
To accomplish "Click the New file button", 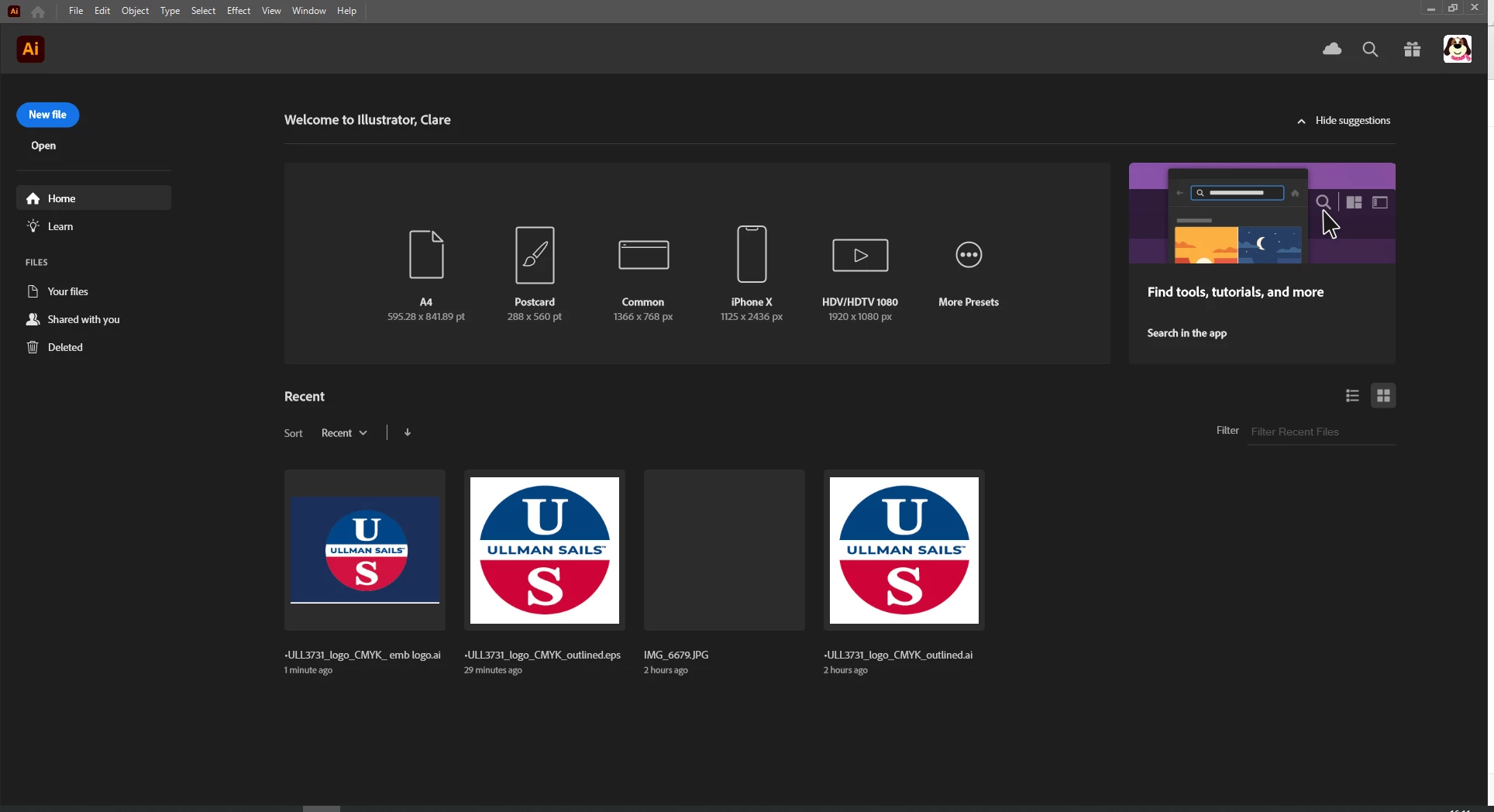I will [x=48, y=115].
